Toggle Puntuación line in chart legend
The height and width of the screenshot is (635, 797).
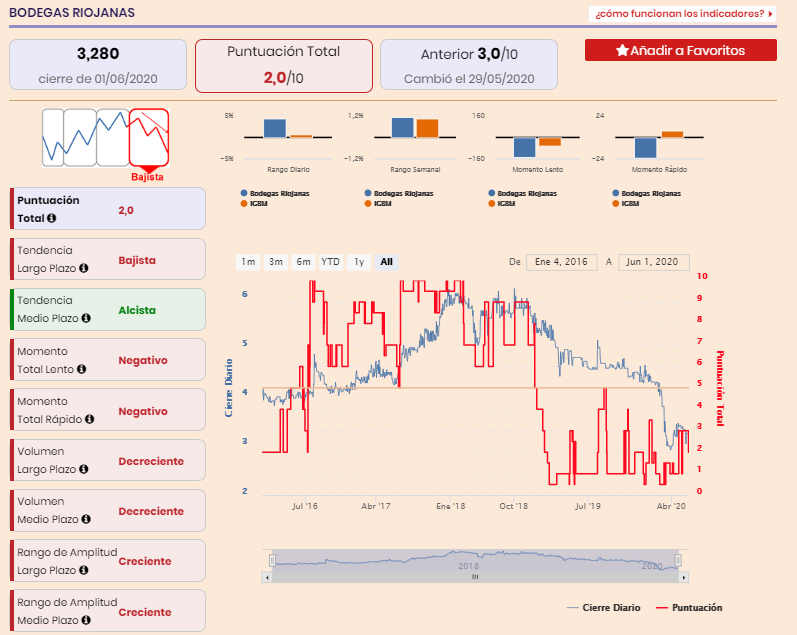click(689, 608)
